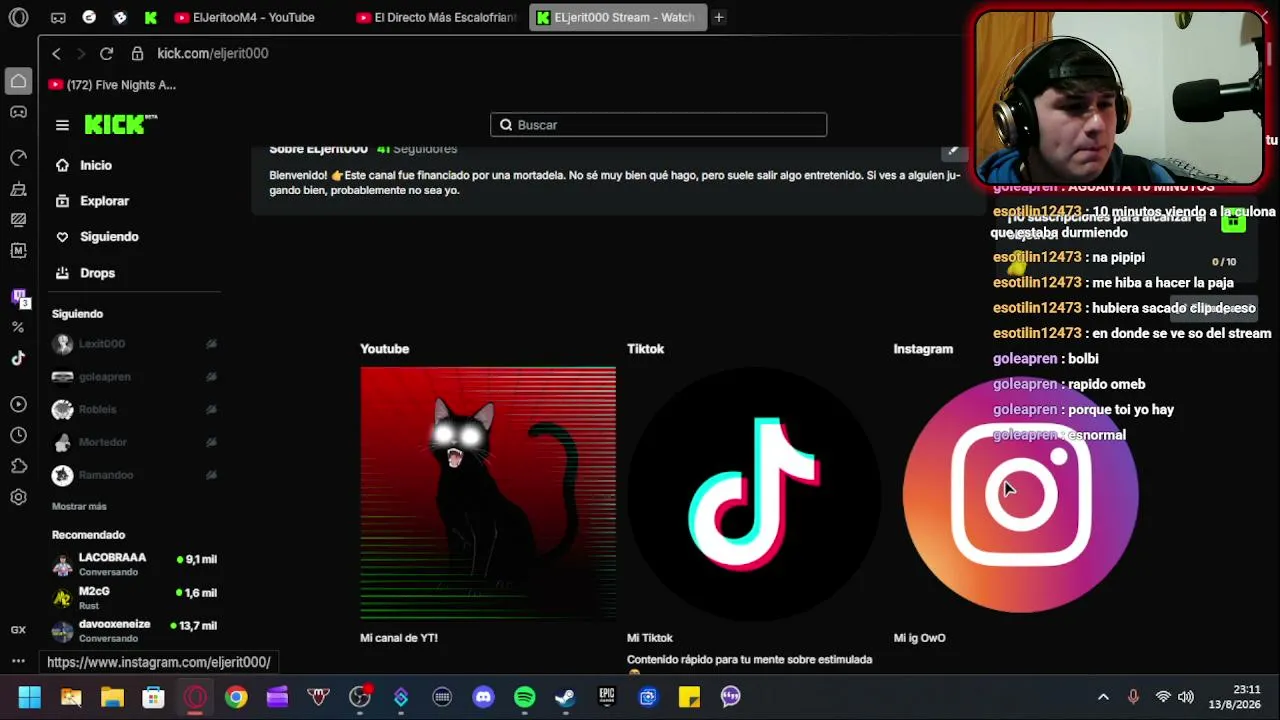This screenshot has width=1280, height=720.
Task: Open Discord from the taskbar
Action: pyautogui.click(x=483, y=697)
